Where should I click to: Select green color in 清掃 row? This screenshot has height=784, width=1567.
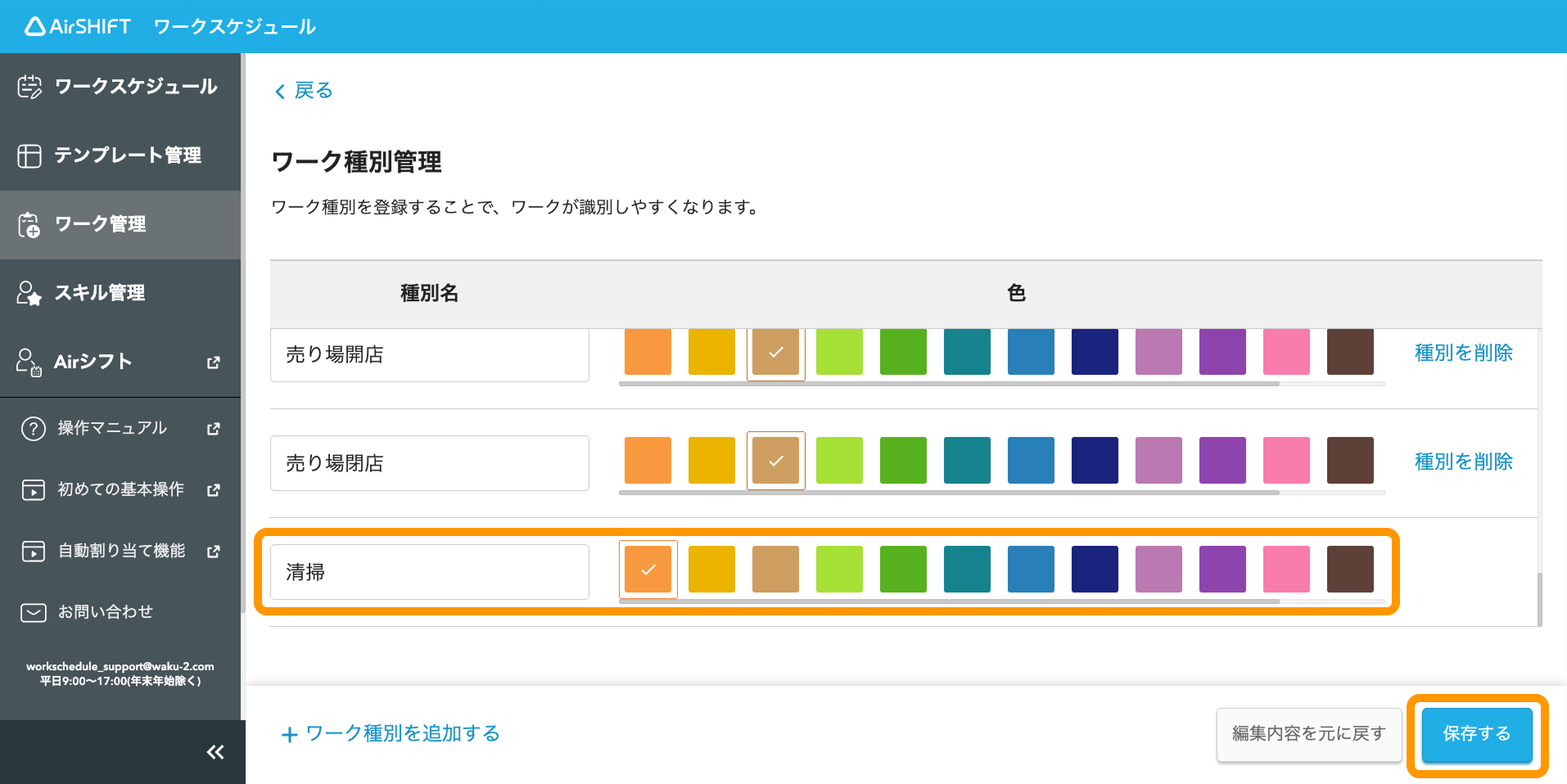pos(904,570)
